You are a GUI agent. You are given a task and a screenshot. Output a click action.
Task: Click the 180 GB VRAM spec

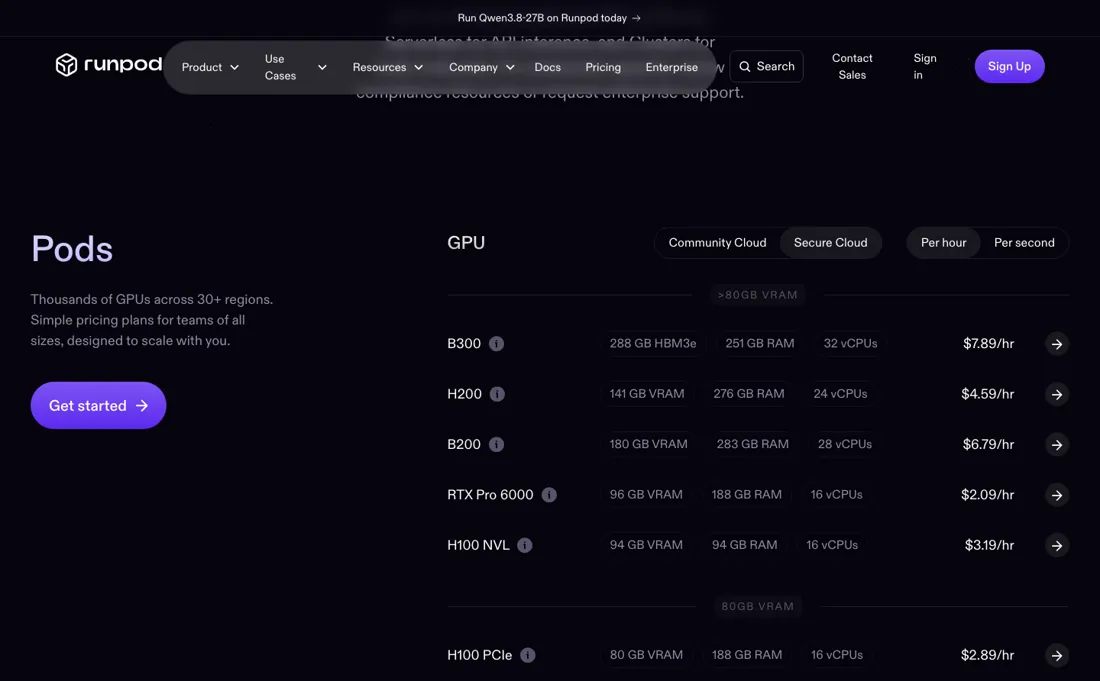click(648, 445)
